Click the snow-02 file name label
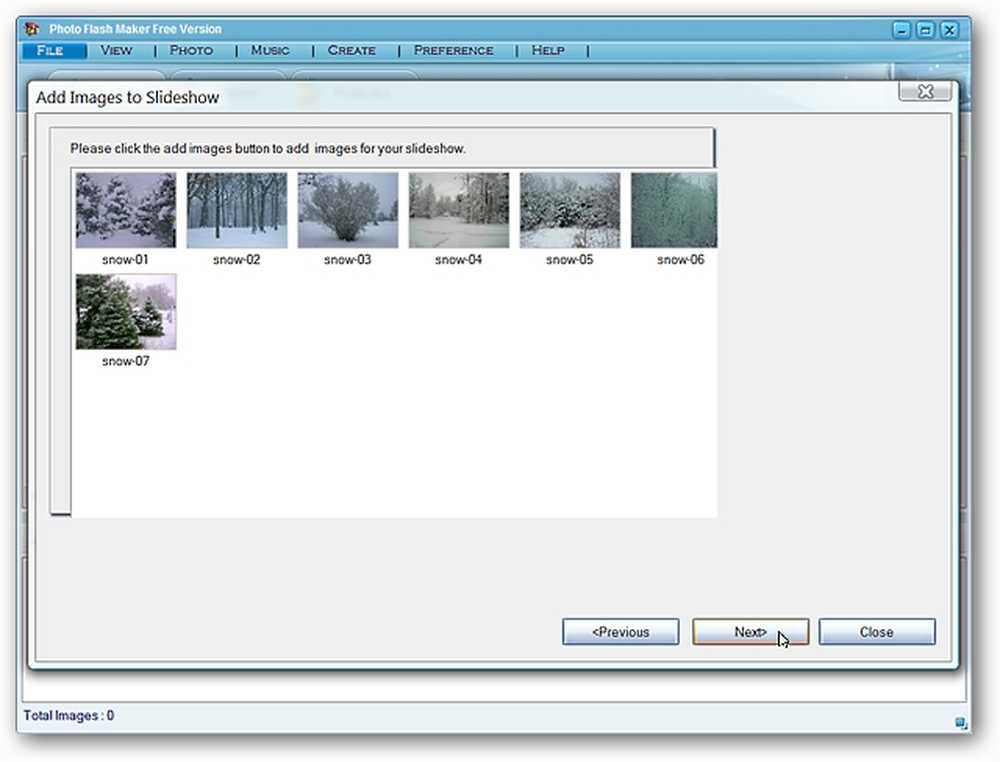This screenshot has width=1000, height=762. (x=236, y=260)
